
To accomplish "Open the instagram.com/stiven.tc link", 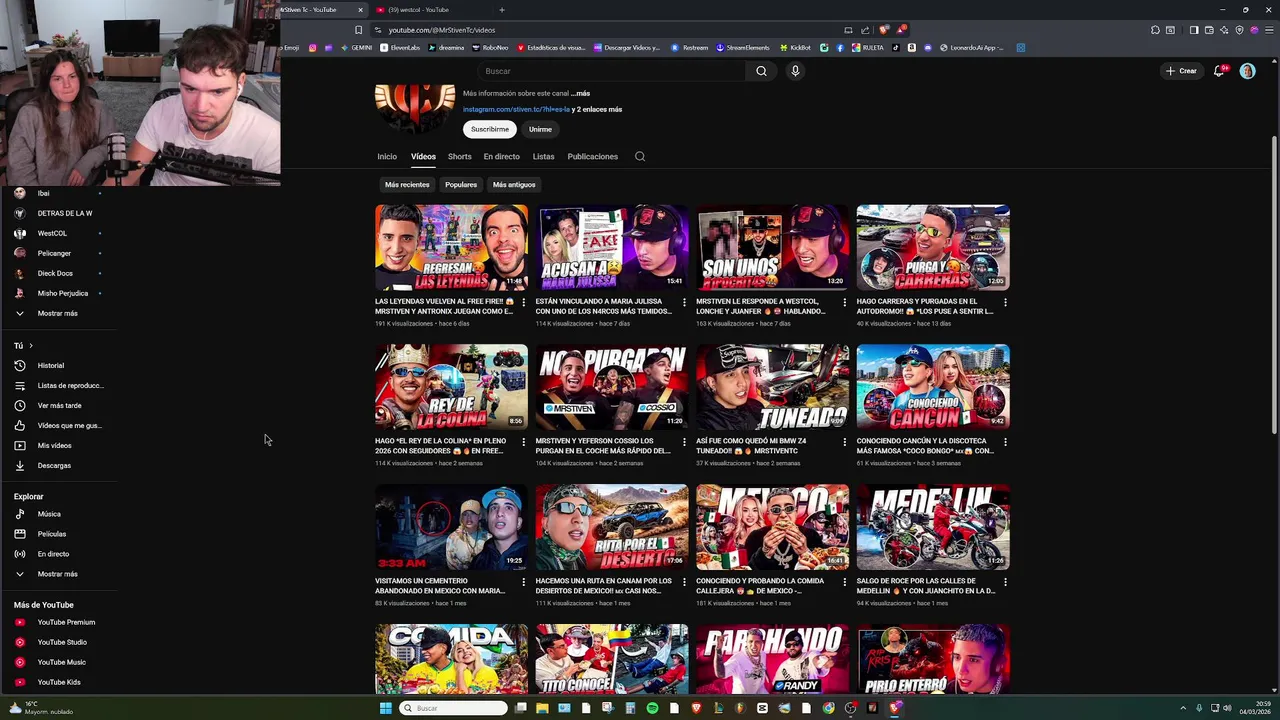I will pos(516,109).
